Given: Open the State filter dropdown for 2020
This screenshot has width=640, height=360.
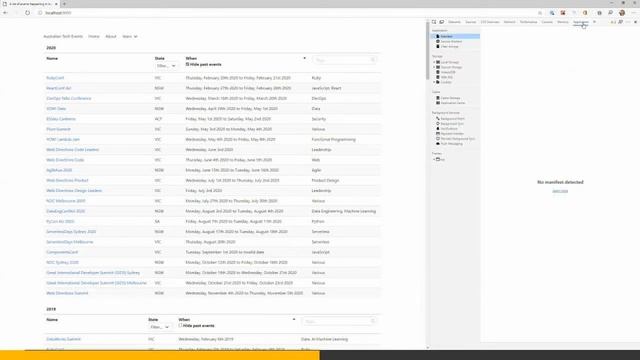Looking at the screenshot, I should coord(166,66).
